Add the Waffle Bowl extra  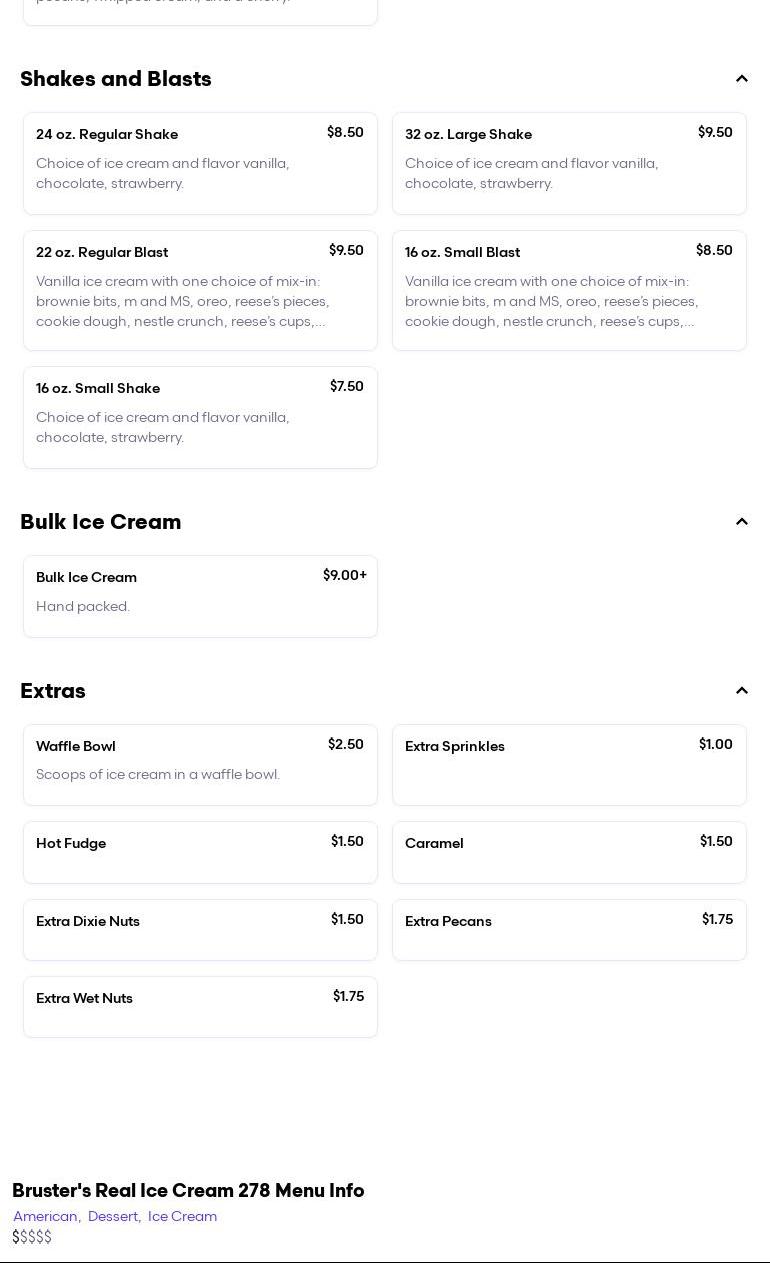pyautogui.click(x=200, y=764)
